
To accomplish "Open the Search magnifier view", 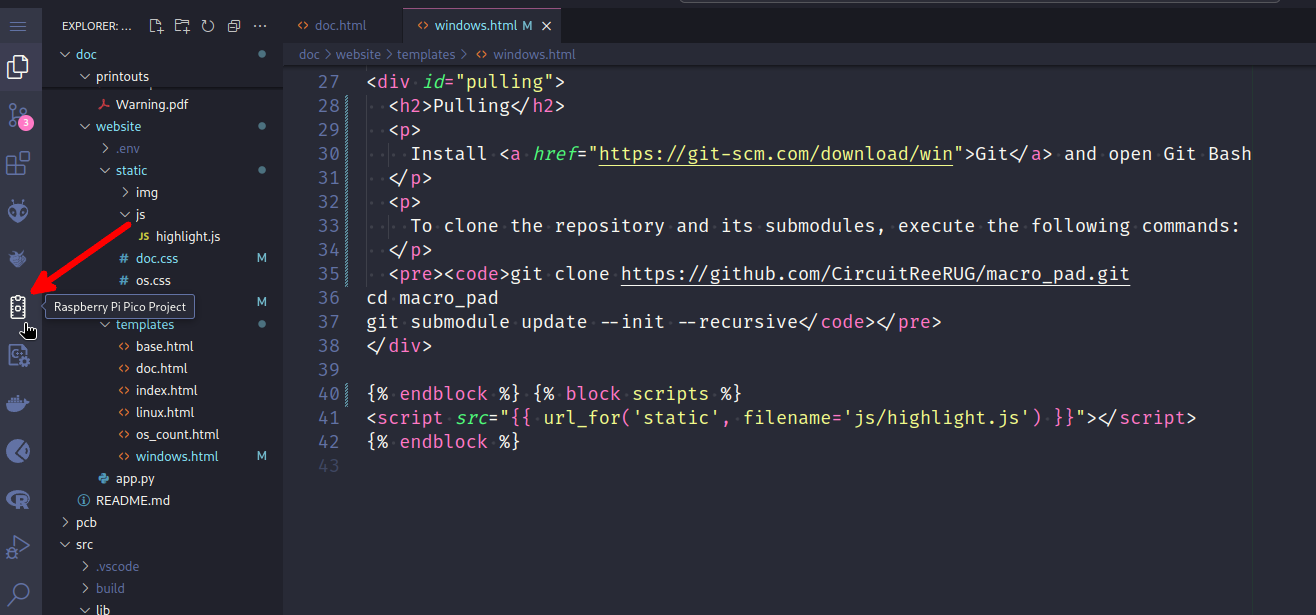I will click(18, 594).
